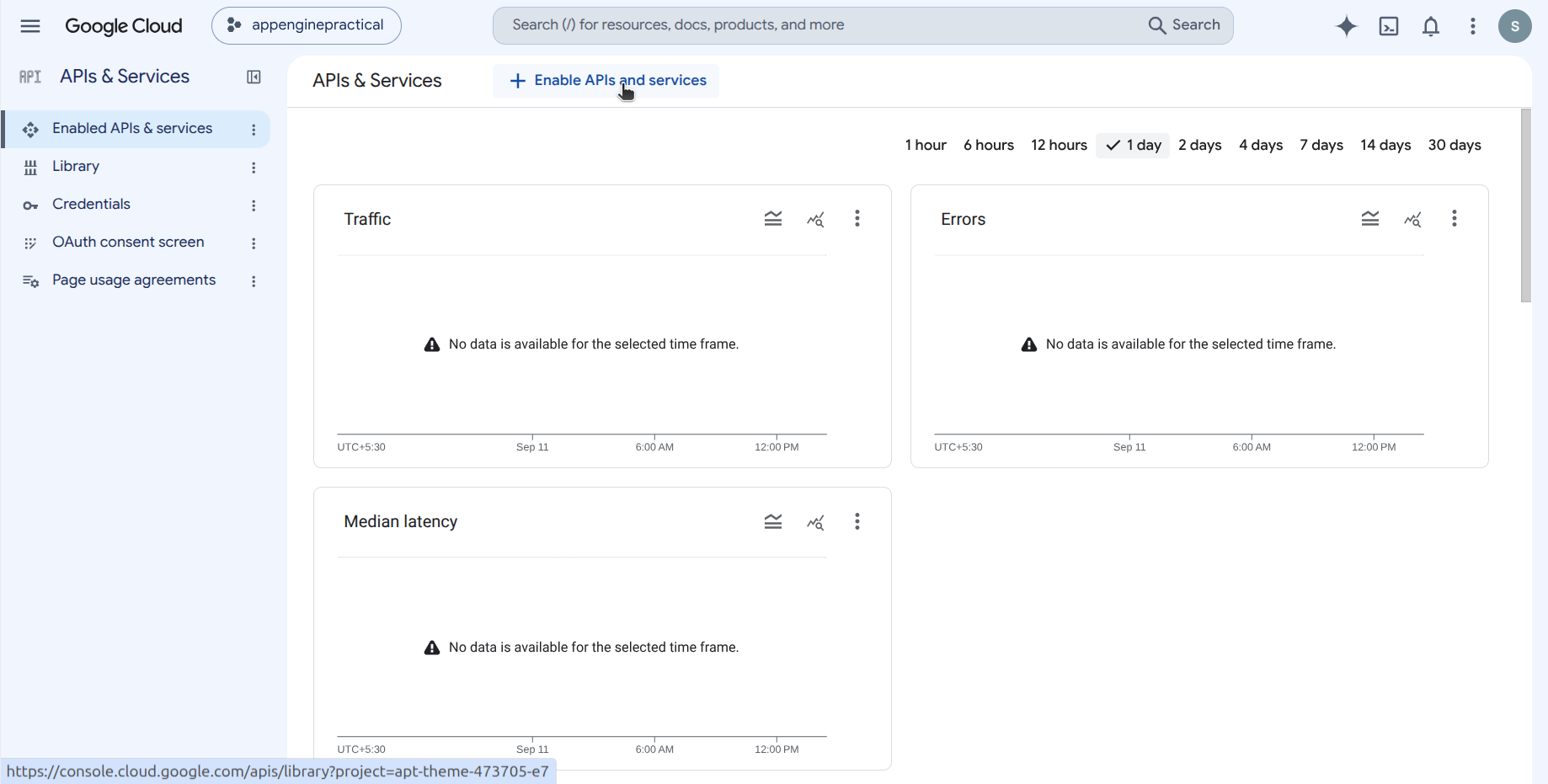This screenshot has height=784, width=1548.
Task: Select the 1 hour time range
Action: (x=926, y=145)
